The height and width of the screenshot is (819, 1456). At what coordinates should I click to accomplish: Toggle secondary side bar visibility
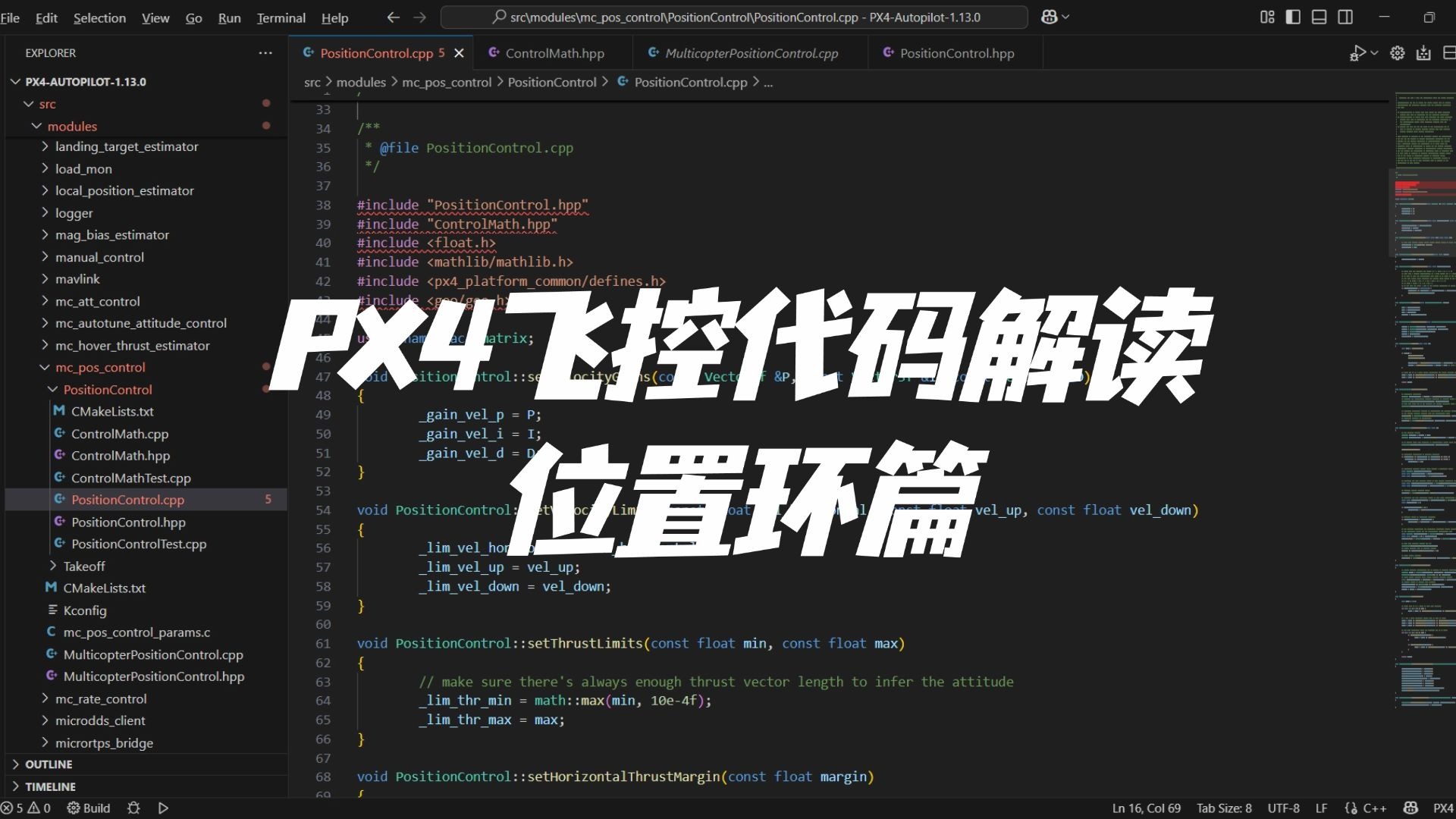click(x=1345, y=17)
